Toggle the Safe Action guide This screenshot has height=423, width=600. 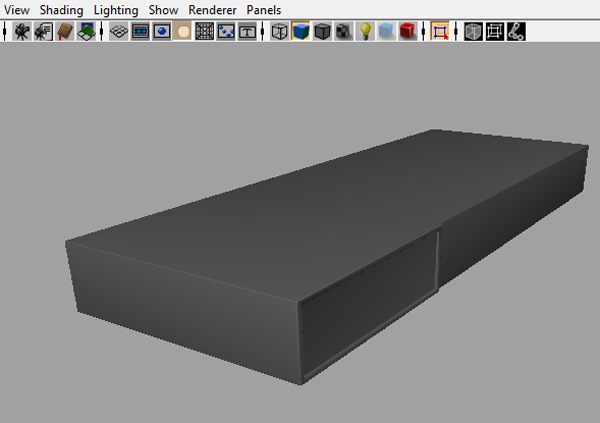pos(226,31)
